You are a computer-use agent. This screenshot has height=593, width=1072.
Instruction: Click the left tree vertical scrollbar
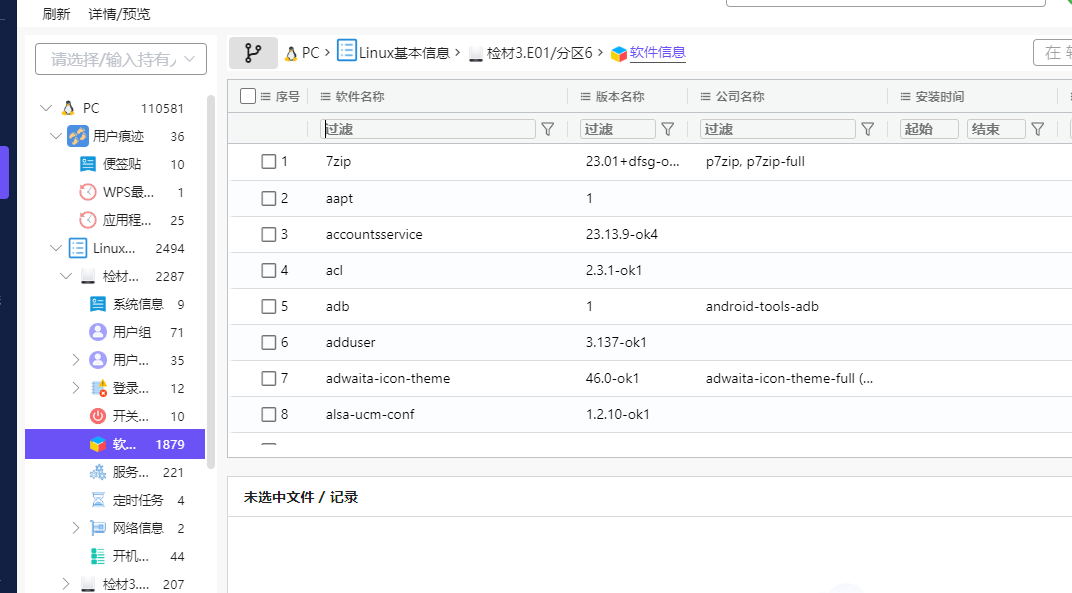(210, 280)
